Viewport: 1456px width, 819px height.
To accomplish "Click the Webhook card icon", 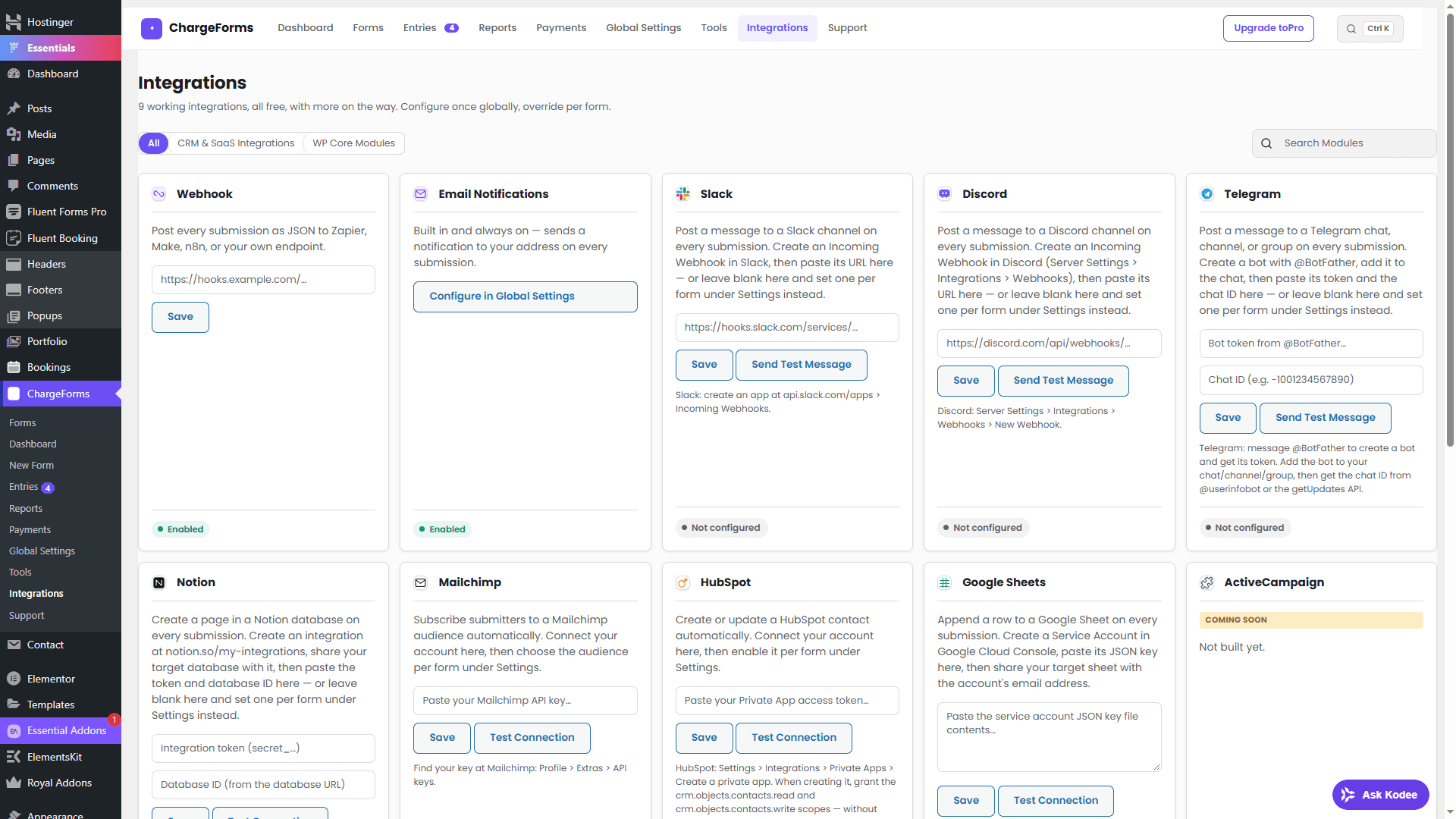I will click(158, 194).
